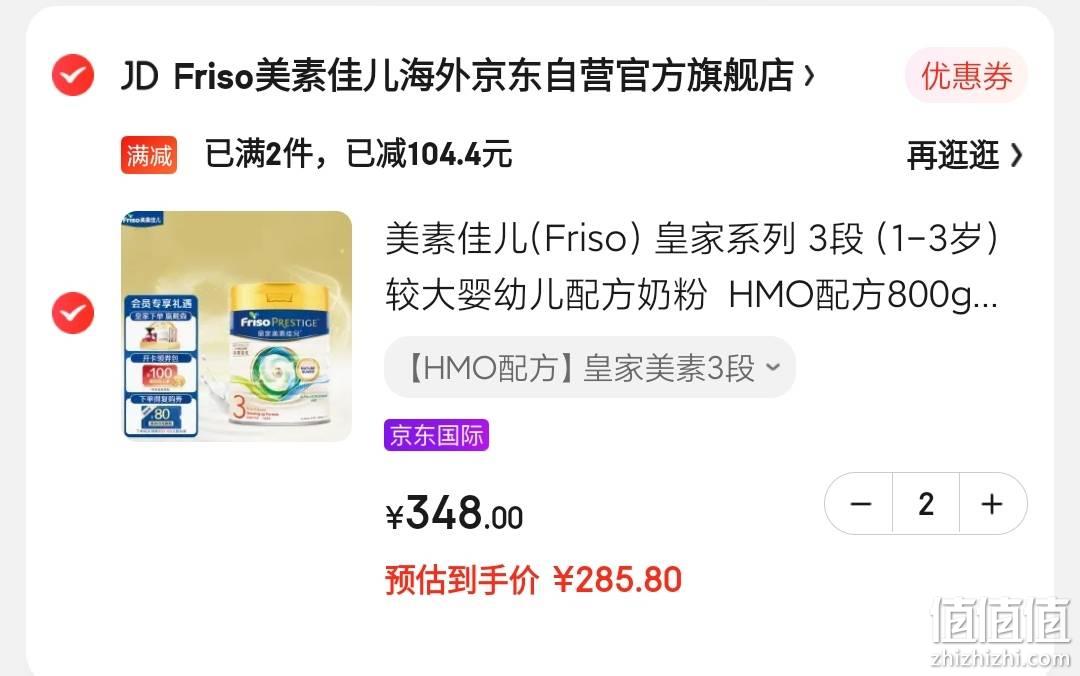Click the JD logo before store name
The height and width of the screenshot is (676, 1080).
tap(140, 76)
